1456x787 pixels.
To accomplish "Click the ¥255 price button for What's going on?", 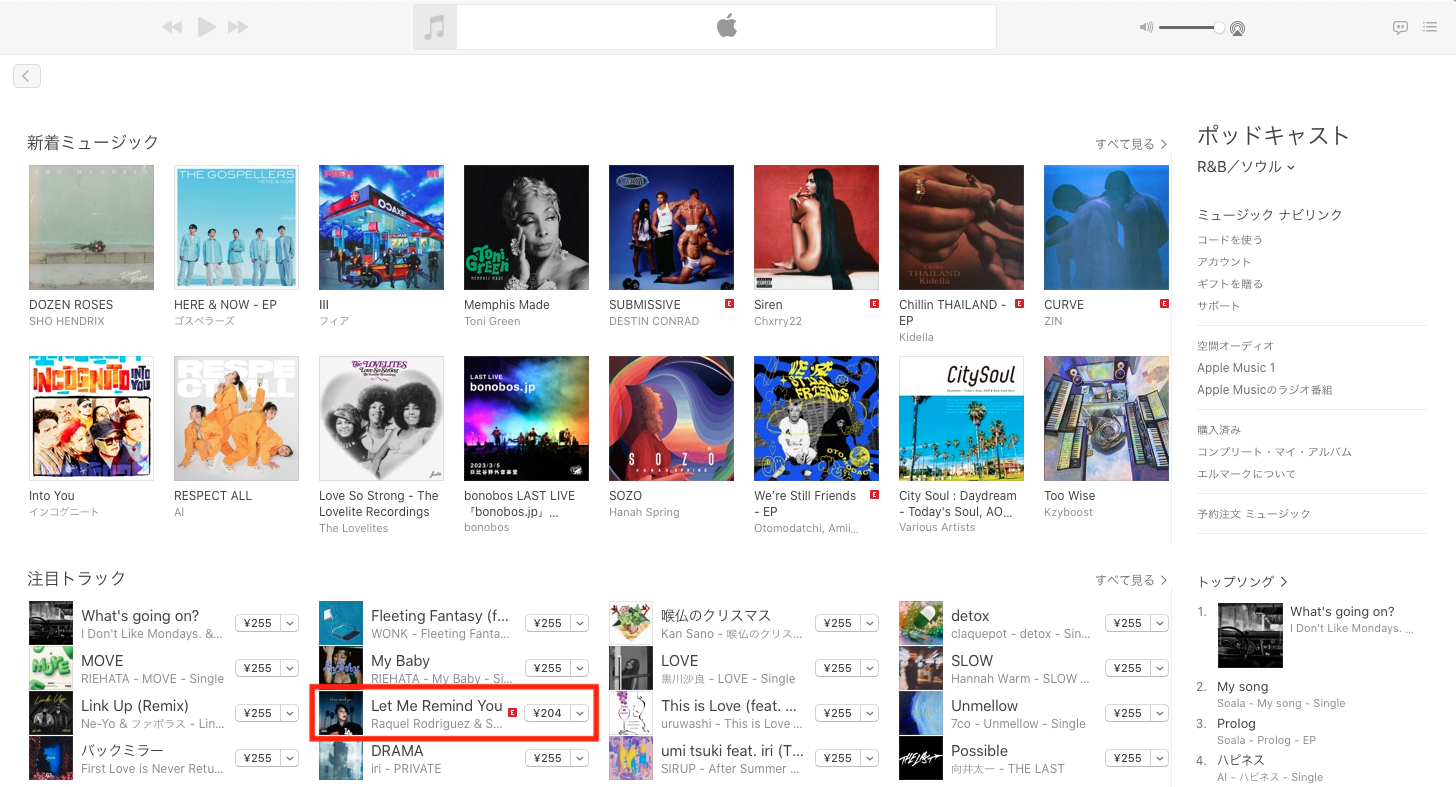I will [258, 623].
